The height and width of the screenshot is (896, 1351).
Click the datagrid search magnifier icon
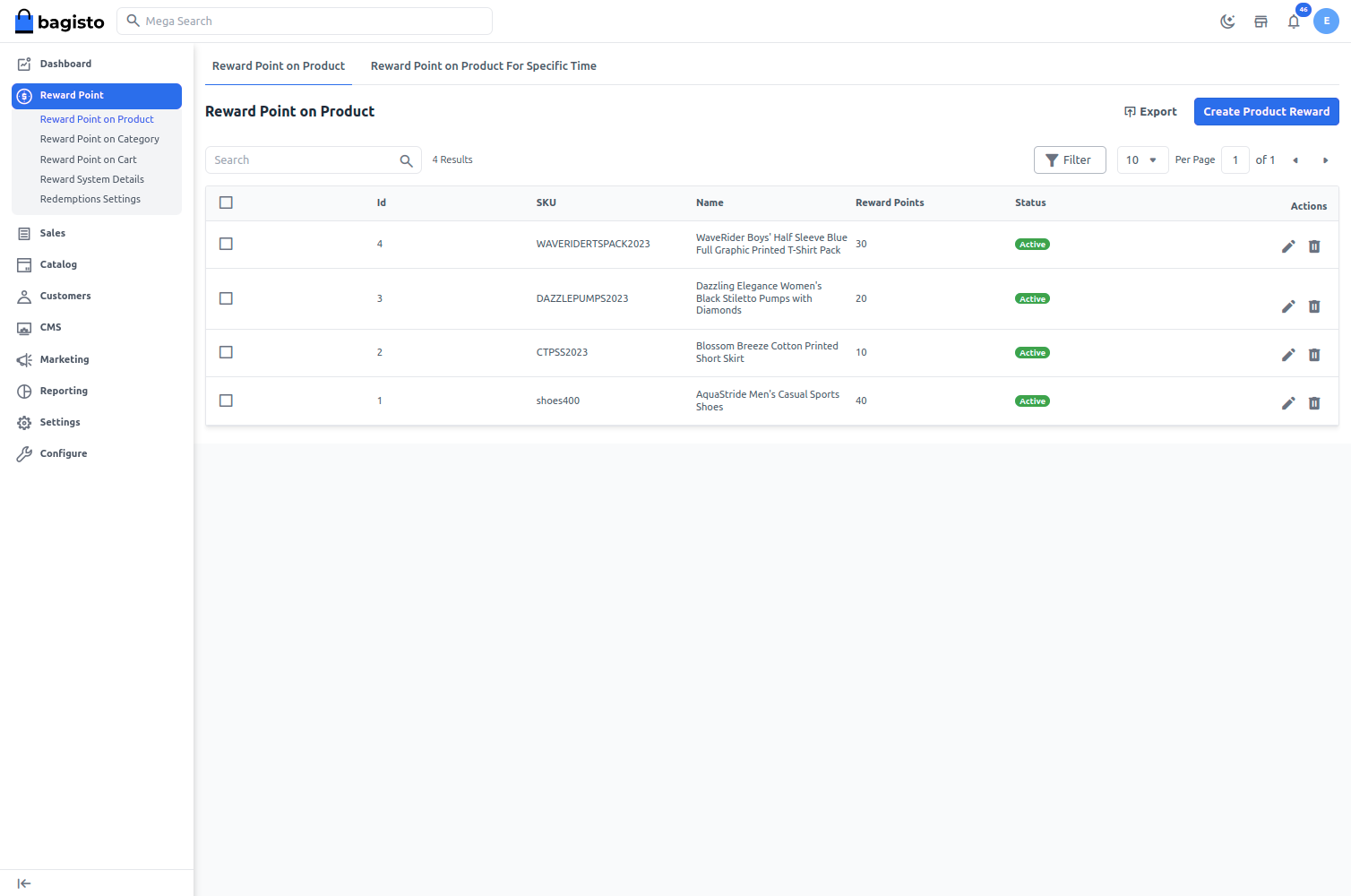tap(406, 160)
